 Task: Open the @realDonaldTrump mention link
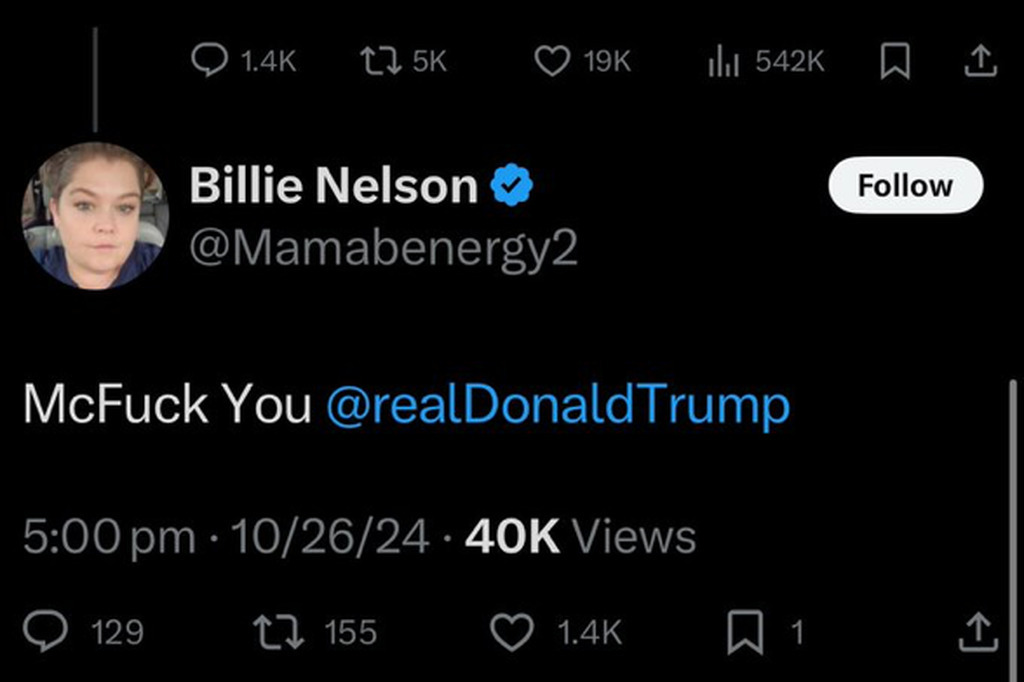(x=558, y=405)
